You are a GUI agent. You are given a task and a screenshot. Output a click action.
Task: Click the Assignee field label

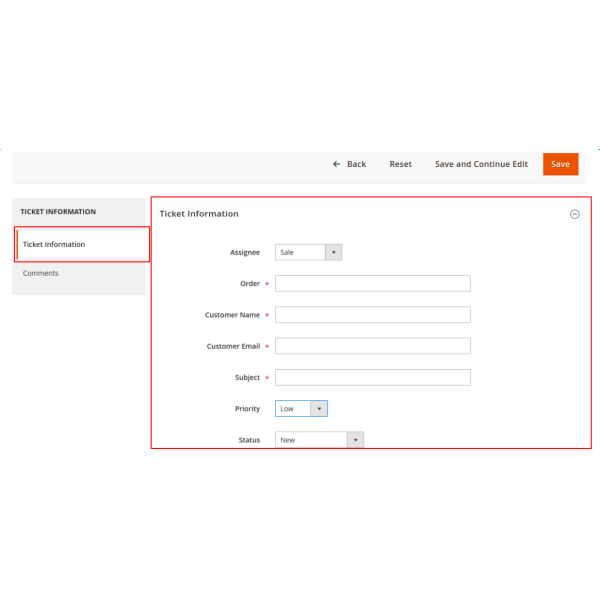click(244, 253)
